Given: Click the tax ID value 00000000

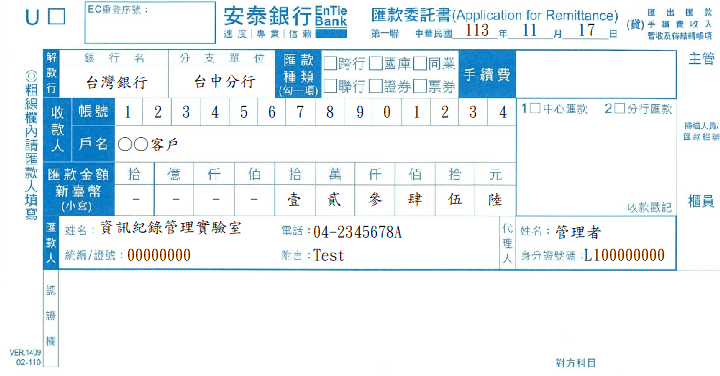Looking at the screenshot, I should pos(159,255).
